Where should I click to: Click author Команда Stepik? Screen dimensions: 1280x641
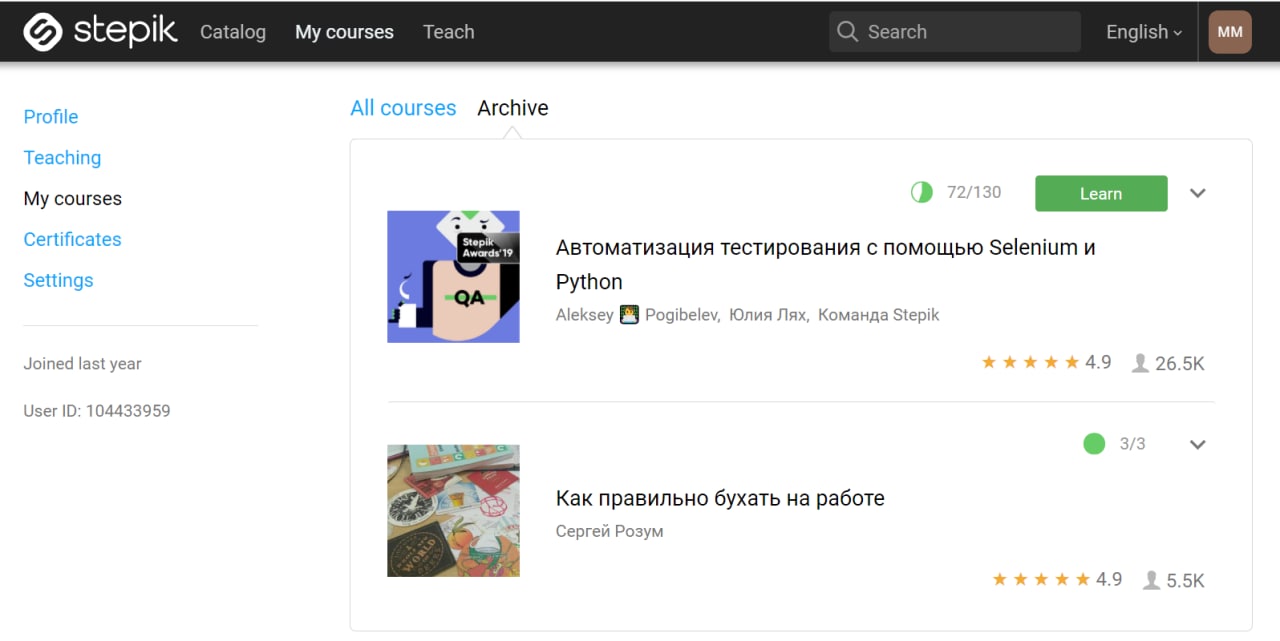[x=879, y=315]
